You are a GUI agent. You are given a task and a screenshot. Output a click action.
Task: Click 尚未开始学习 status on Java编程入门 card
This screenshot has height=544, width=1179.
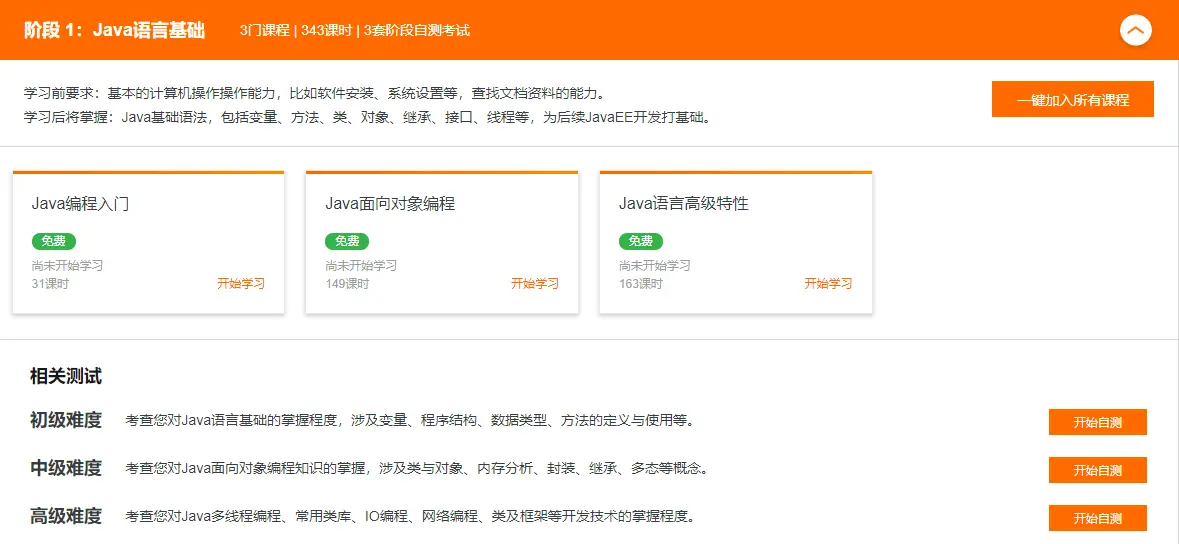tap(68, 266)
